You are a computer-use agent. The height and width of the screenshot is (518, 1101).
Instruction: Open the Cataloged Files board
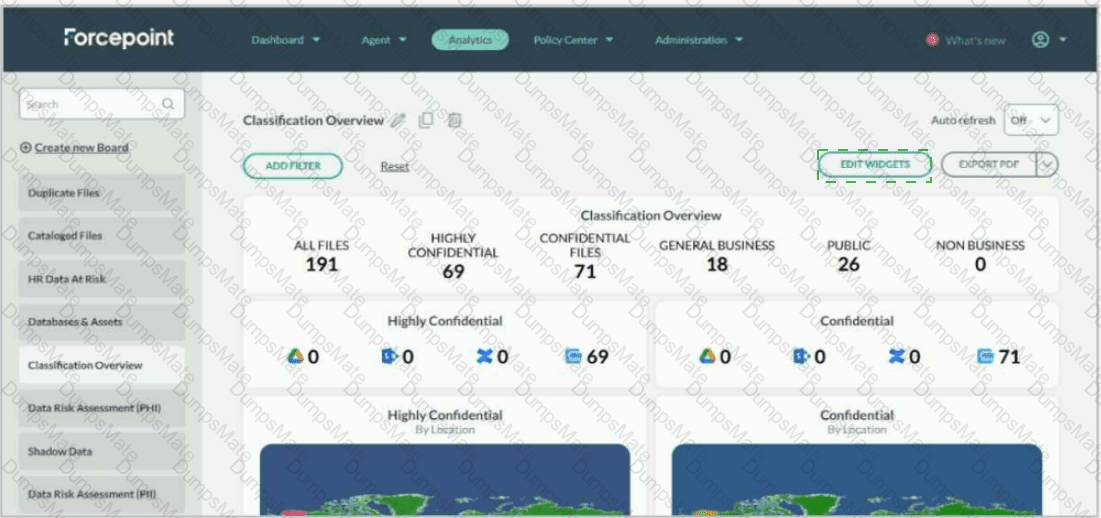102,236
